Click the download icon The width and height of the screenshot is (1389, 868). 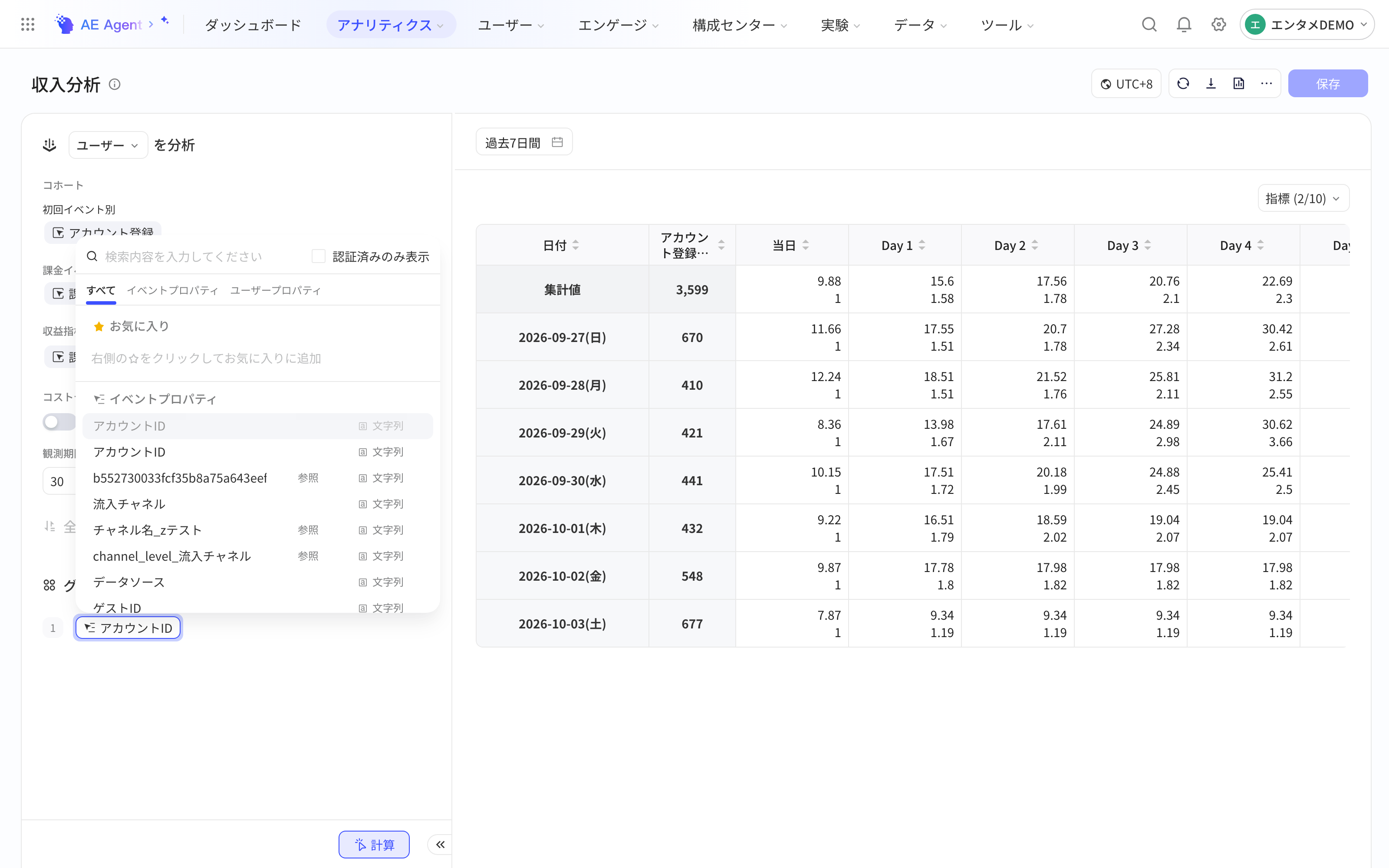(1211, 84)
